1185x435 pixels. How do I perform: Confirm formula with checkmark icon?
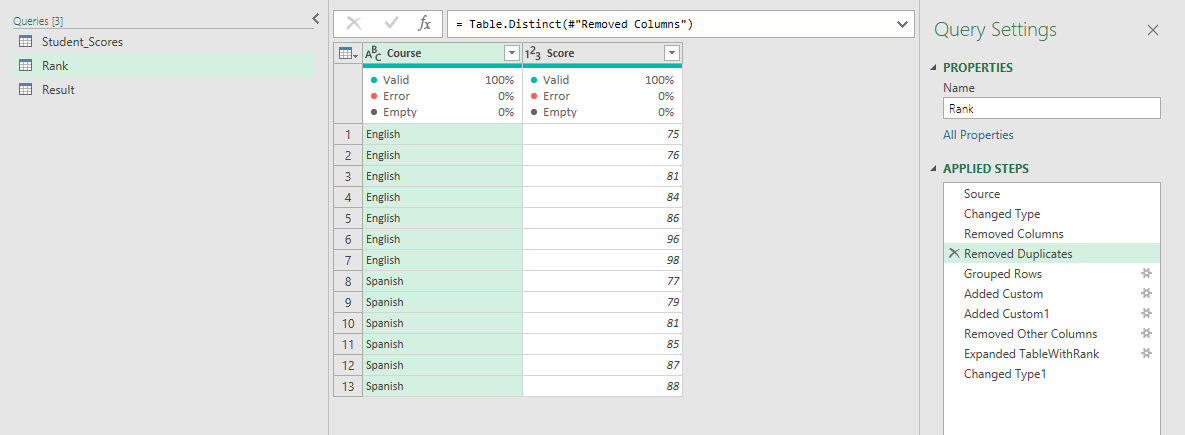[x=391, y=24]
